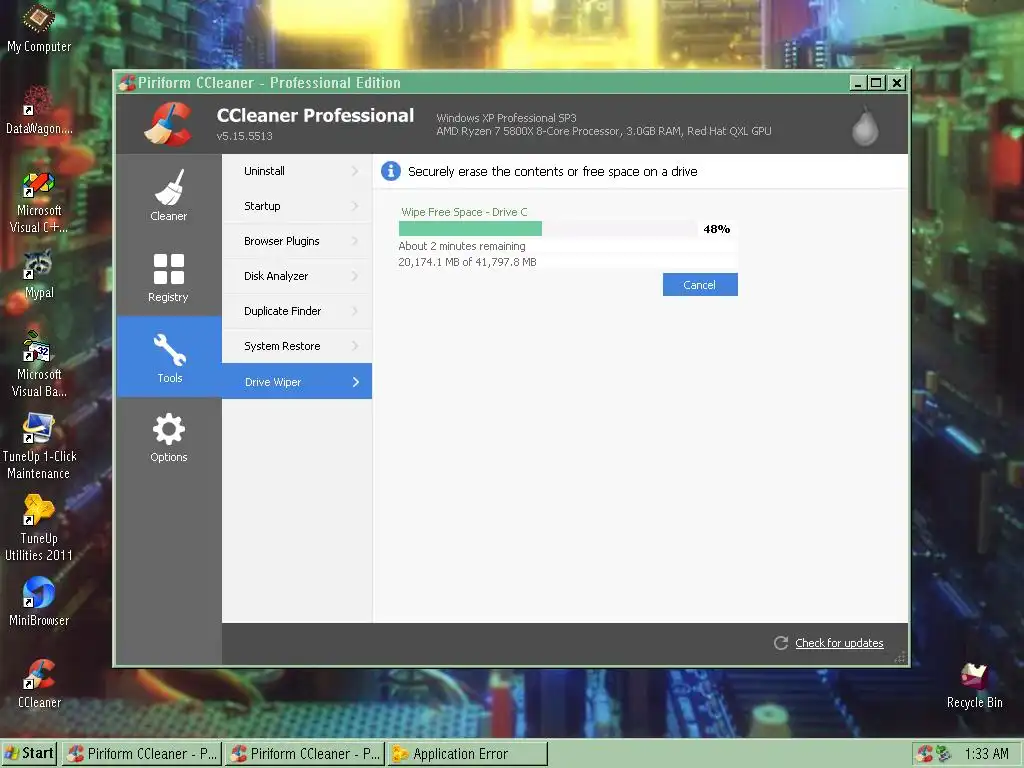Select Uninstall in Tools menu
This screenshot has height=768, width=1024.
coord(297,171)
